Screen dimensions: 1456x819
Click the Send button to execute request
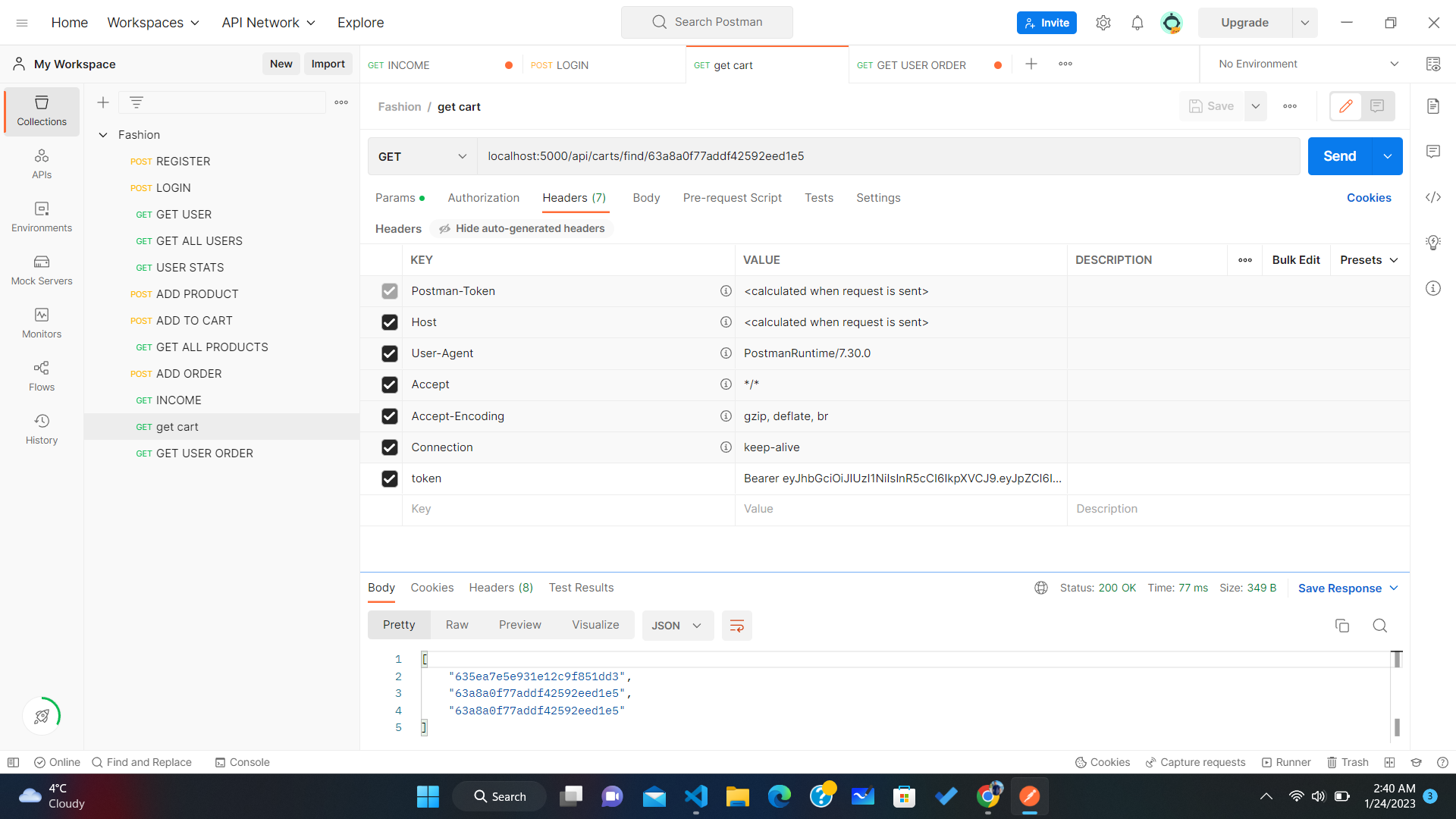click(x=1339, y=156)
